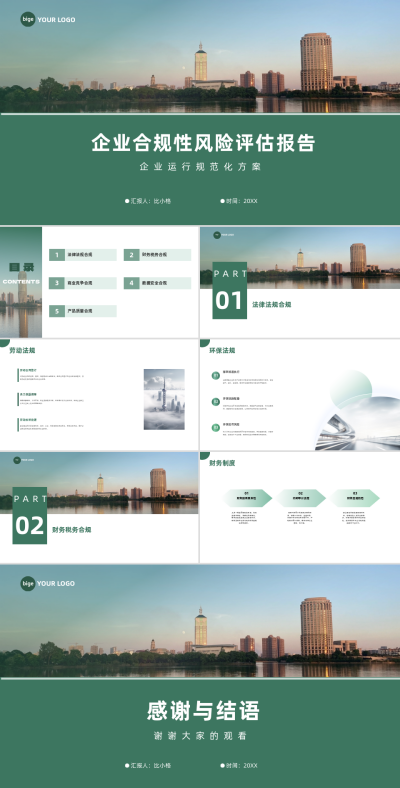Click the bige logo on the closing slide
400x788 pixels.
click(x=28, y=583)
